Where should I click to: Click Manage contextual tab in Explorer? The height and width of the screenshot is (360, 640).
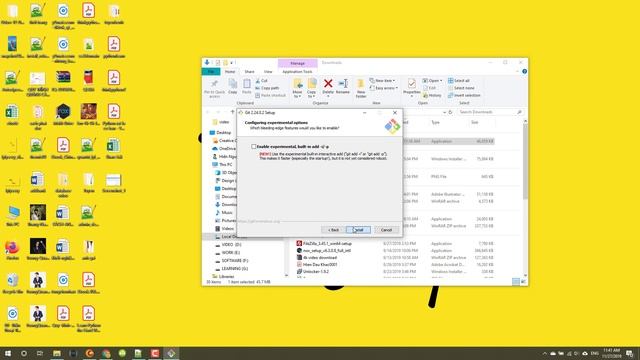[x=298, y=63]
